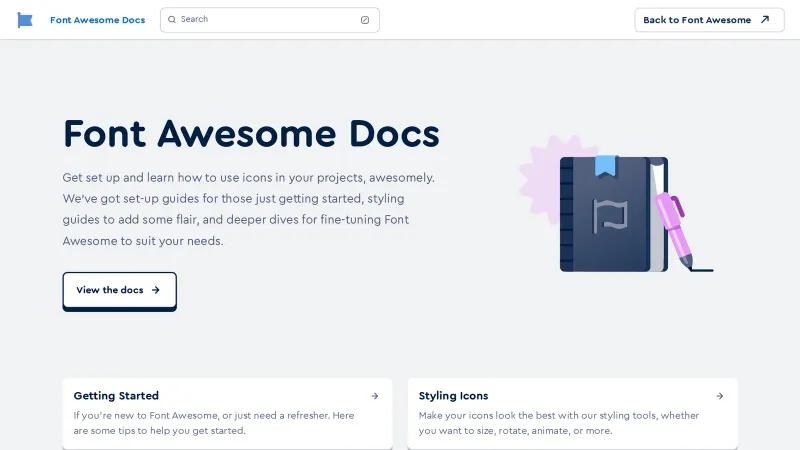This screenshot has width=800, height=450.
Task: Click the blue bookmark on the notebook
Action: coord(605,166)
